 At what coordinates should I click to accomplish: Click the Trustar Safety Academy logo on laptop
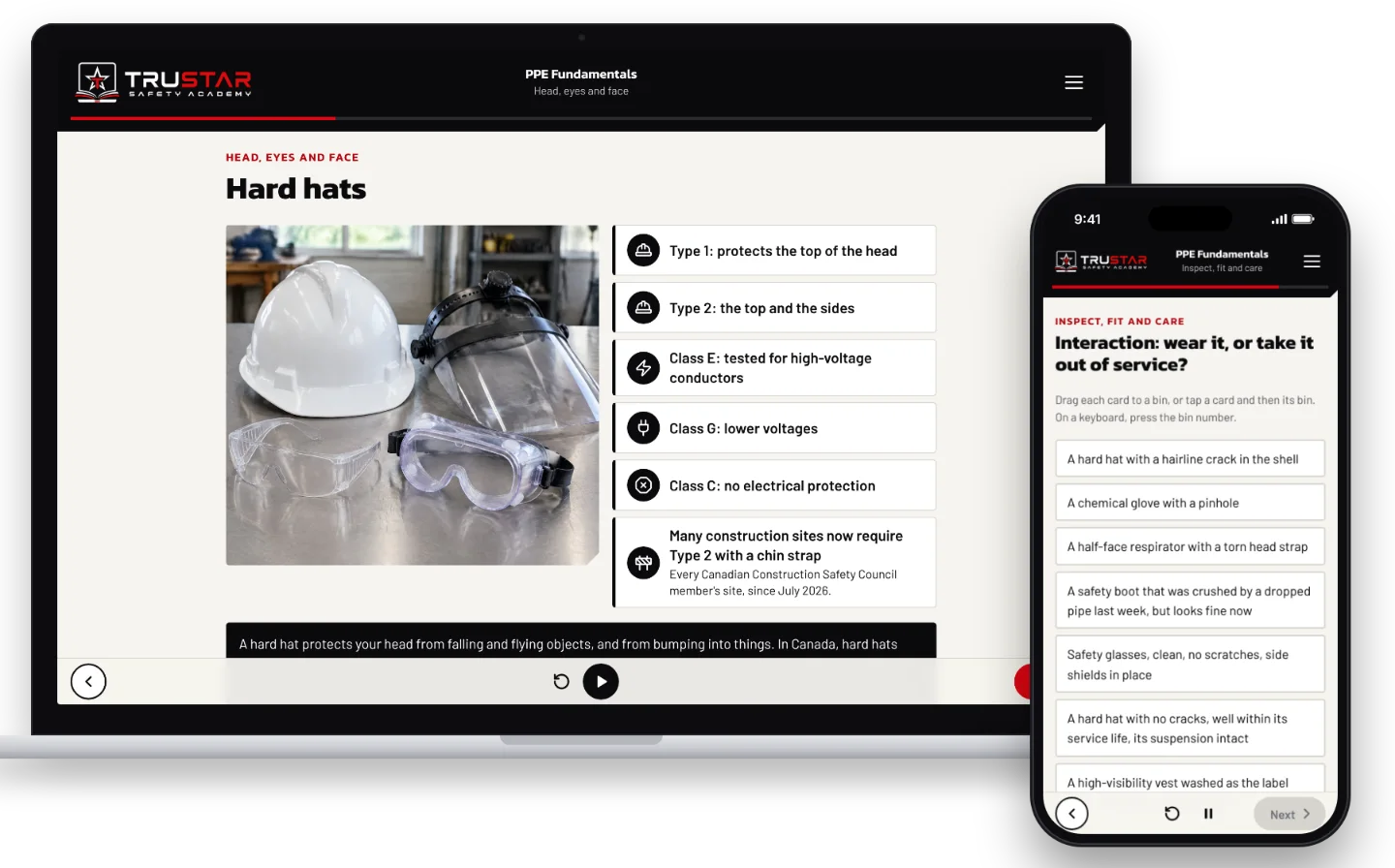click(165, 82)
